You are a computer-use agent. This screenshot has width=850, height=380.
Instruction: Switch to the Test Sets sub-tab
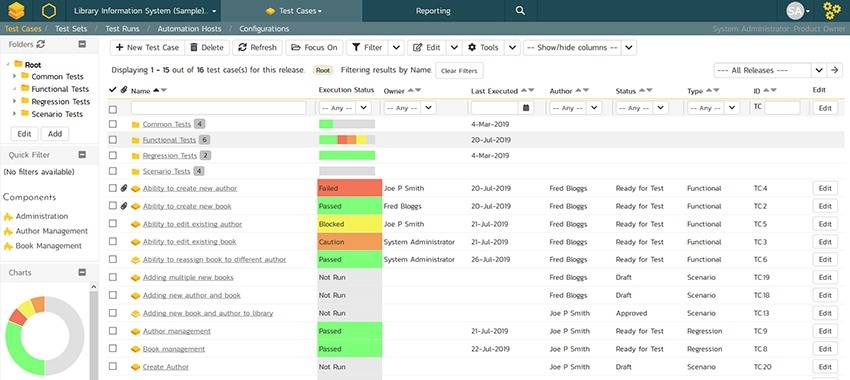[x=72, y=29]
